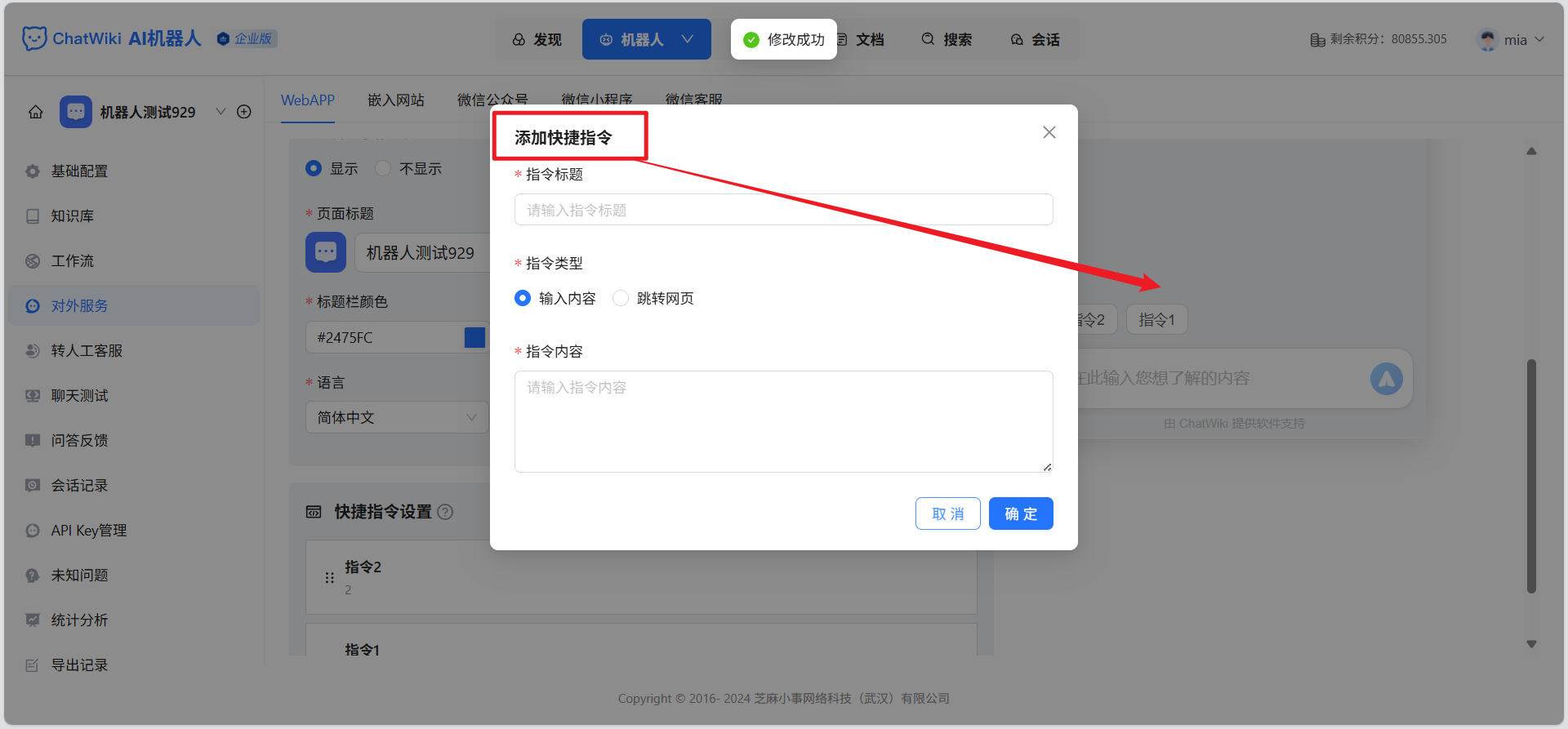Open 文档 in top navigation
This screenshot has height=729, width=1568.
(x=861, y=39)
